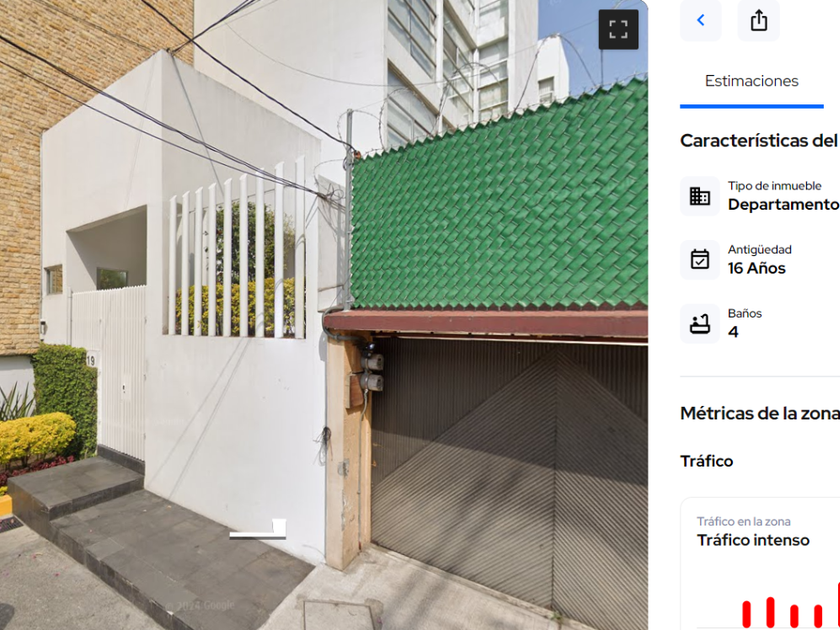Select the calendar icon next to Antigüedad
This screenshot has width=840, height=630.
[x=700, y=260]
